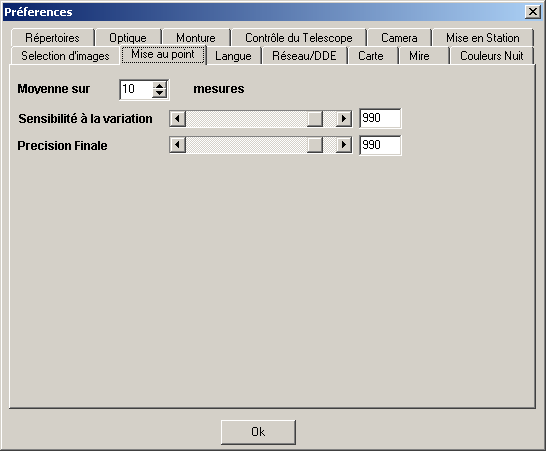The height and width of the screenshot is (451, 546).
Task: Open the Couleurs Nuit tab
Action: (x=492, y=56)
